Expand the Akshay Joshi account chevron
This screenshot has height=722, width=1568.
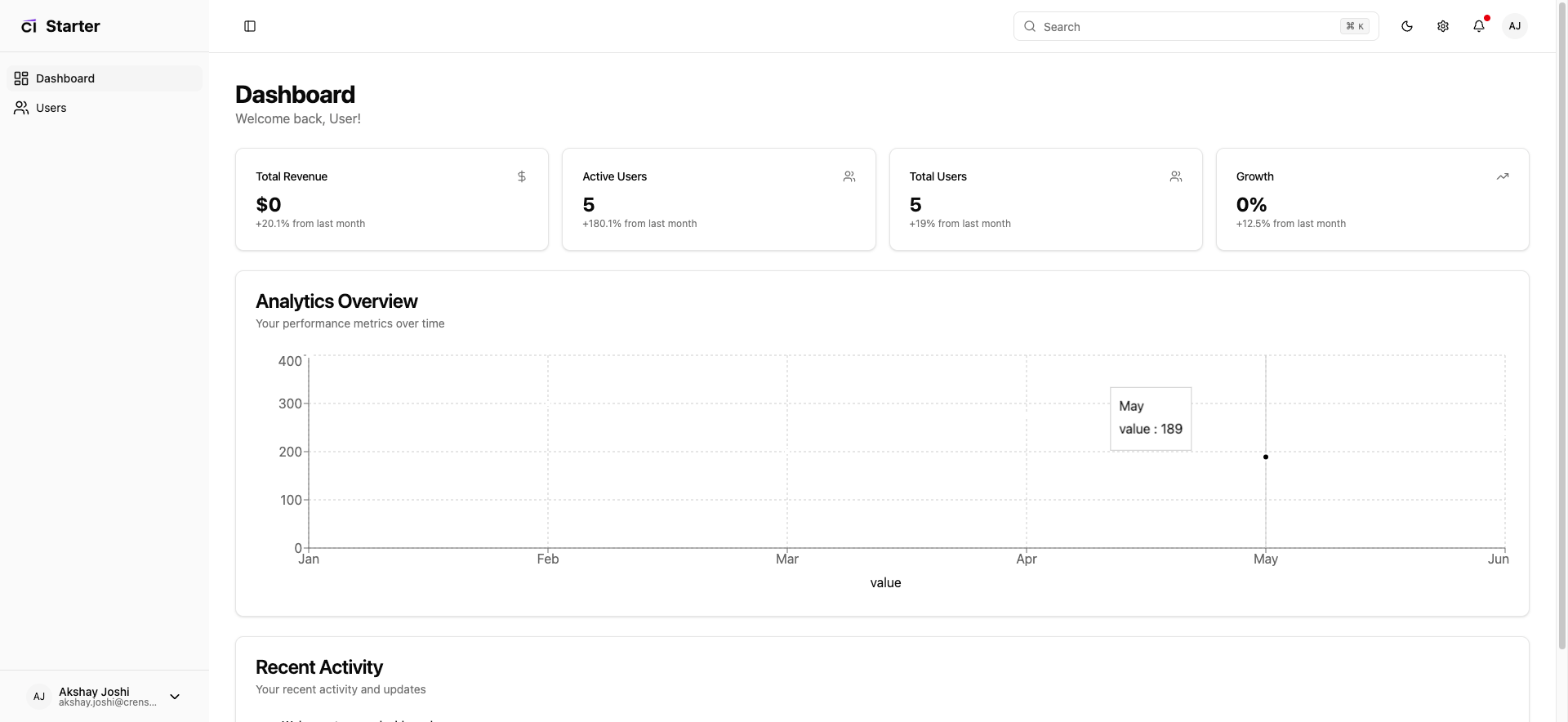[175, 697]
